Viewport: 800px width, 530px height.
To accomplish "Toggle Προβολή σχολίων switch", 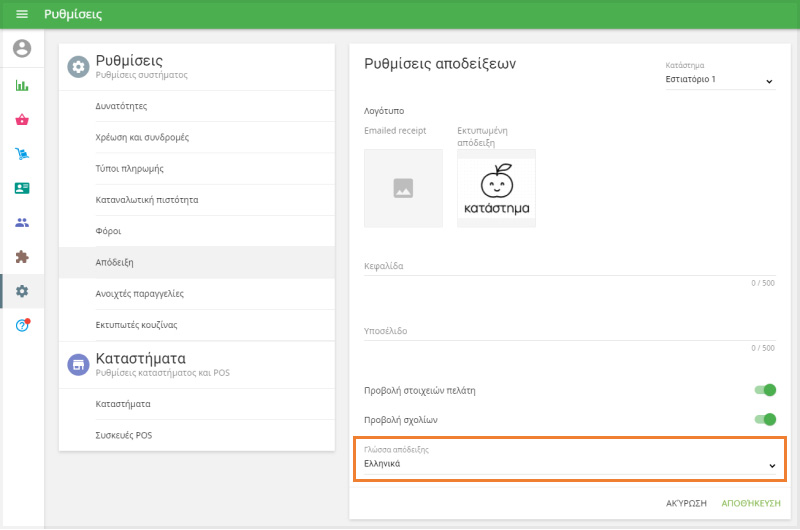I will click(x=764, y=420).
